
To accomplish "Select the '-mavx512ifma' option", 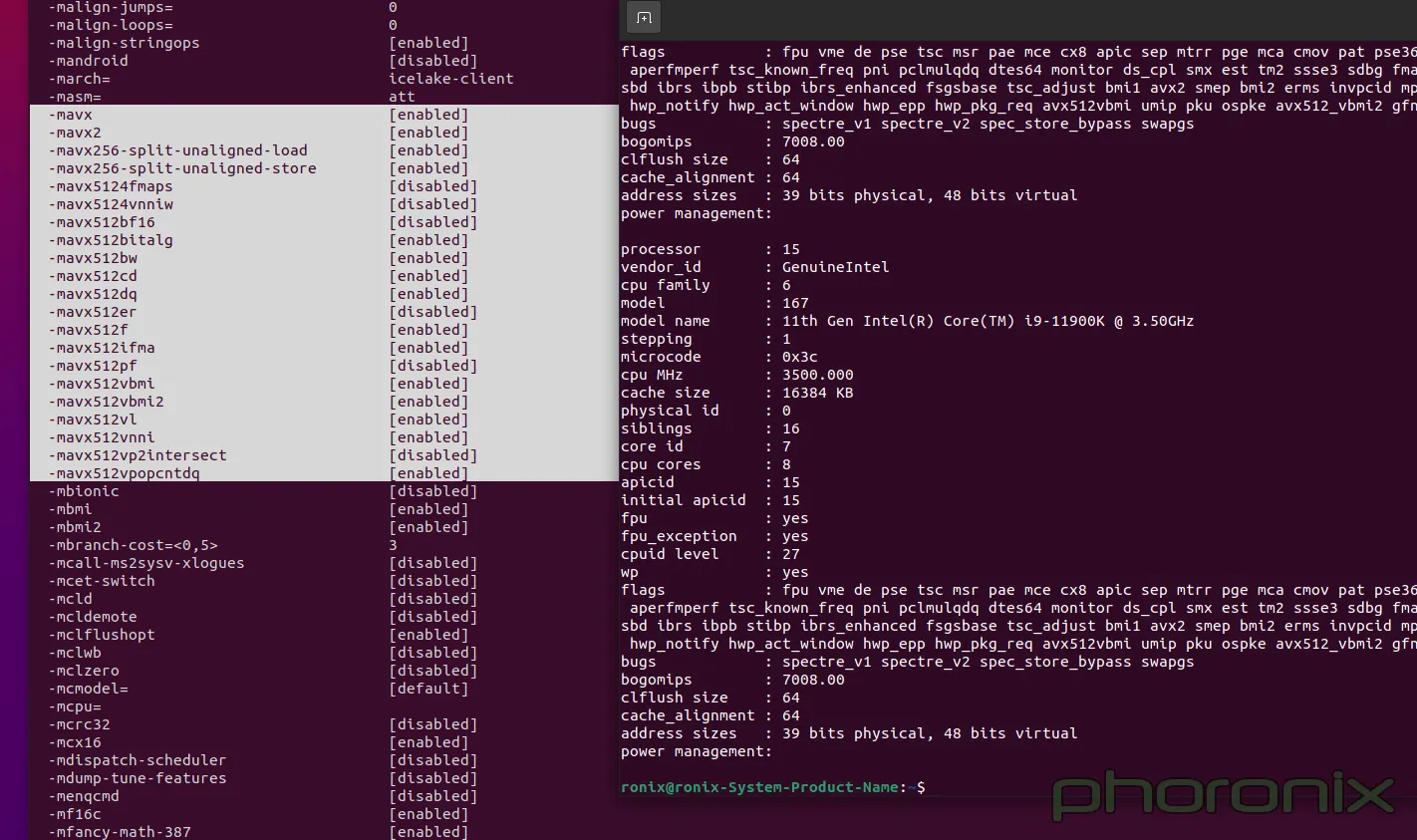I will pyautogui.click(x=102, y=348).
